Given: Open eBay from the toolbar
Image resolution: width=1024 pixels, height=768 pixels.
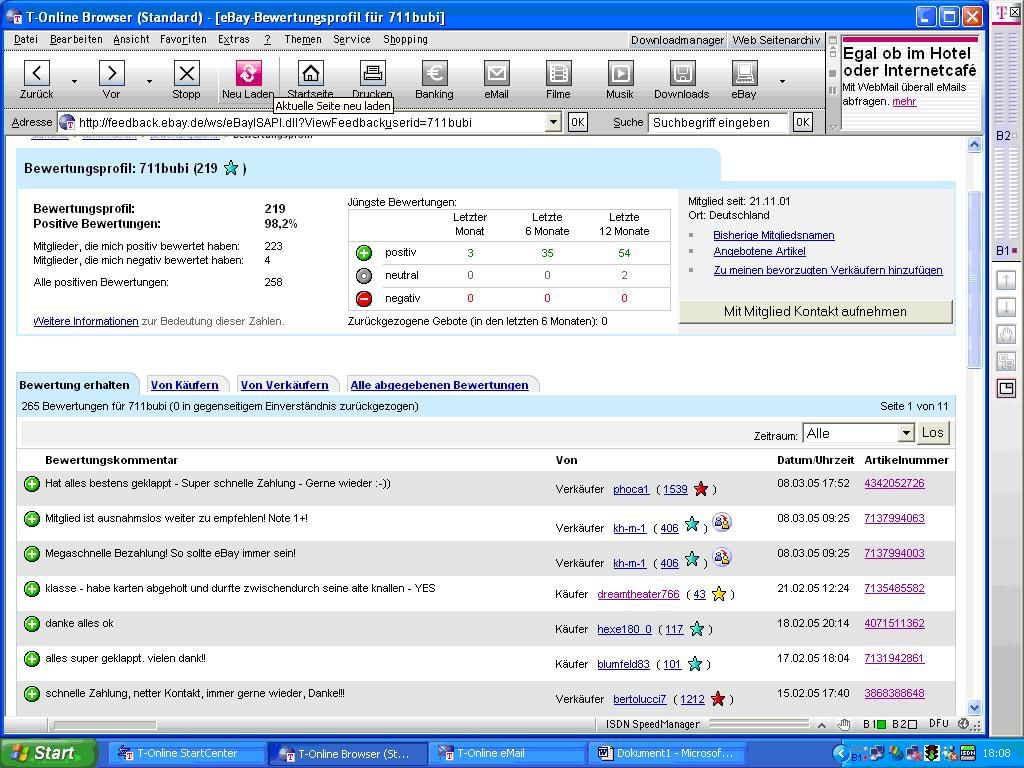Looking at the screenshot, I should (x=744, y=80).
